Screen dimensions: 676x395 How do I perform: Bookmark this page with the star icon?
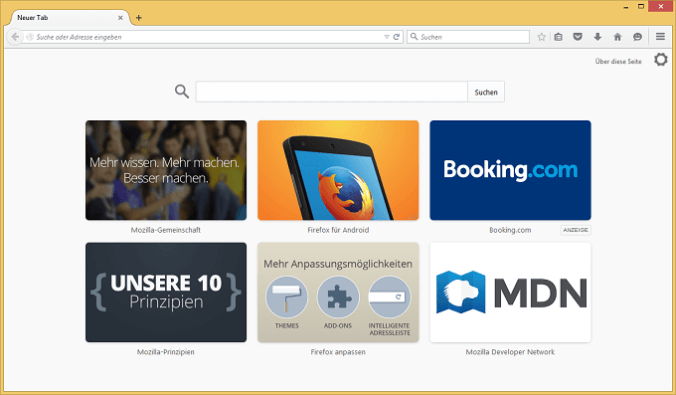coord(541,37)
